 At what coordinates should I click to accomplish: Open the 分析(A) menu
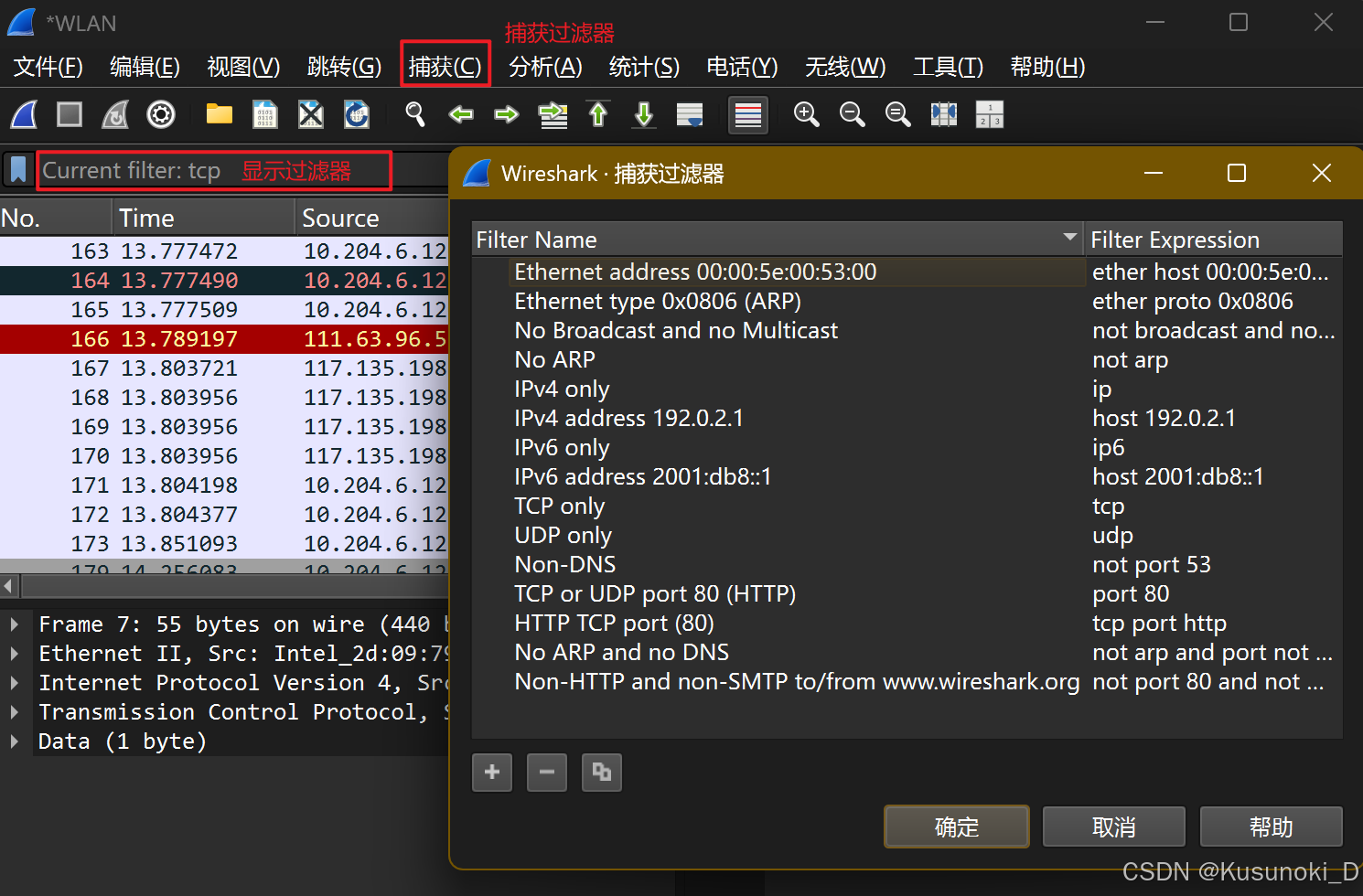point(545,67)
